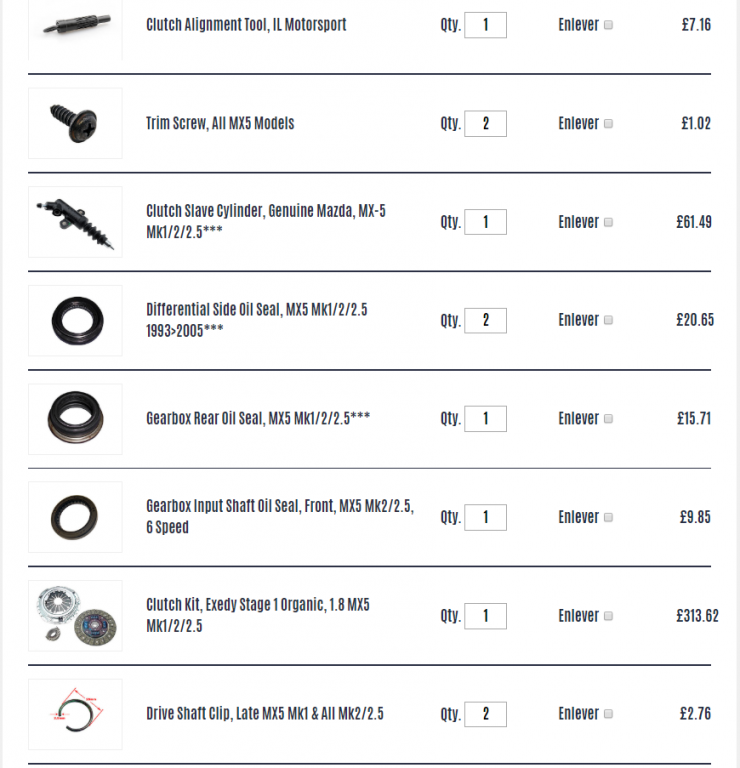The image size is (740, 768).
Task: Open the Gearbox Rear Oil Seal image
Action: (75, 419)
